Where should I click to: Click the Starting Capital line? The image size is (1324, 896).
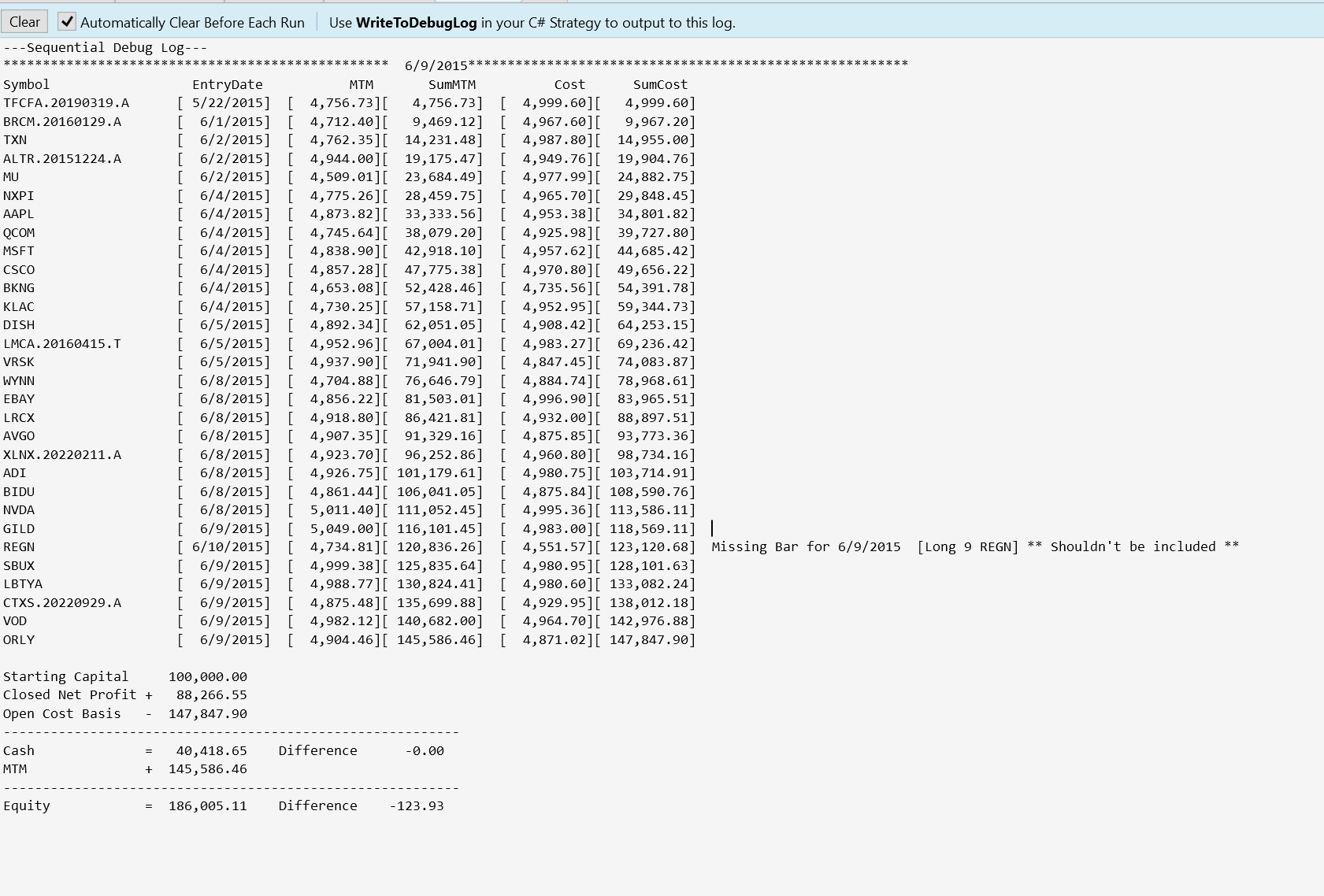tap(66, 677)
